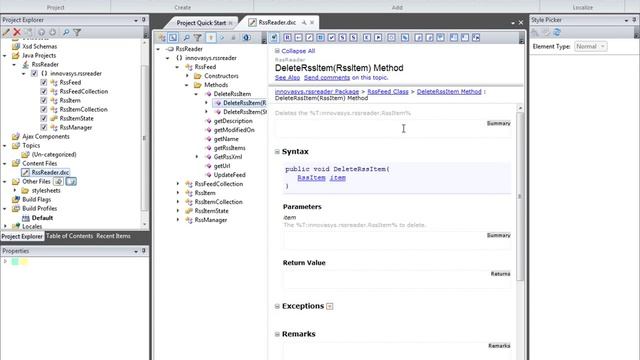Viewport: 640px width, 360px height.
Task: Switch to the Project Quick Start tab
Action: 201,23
